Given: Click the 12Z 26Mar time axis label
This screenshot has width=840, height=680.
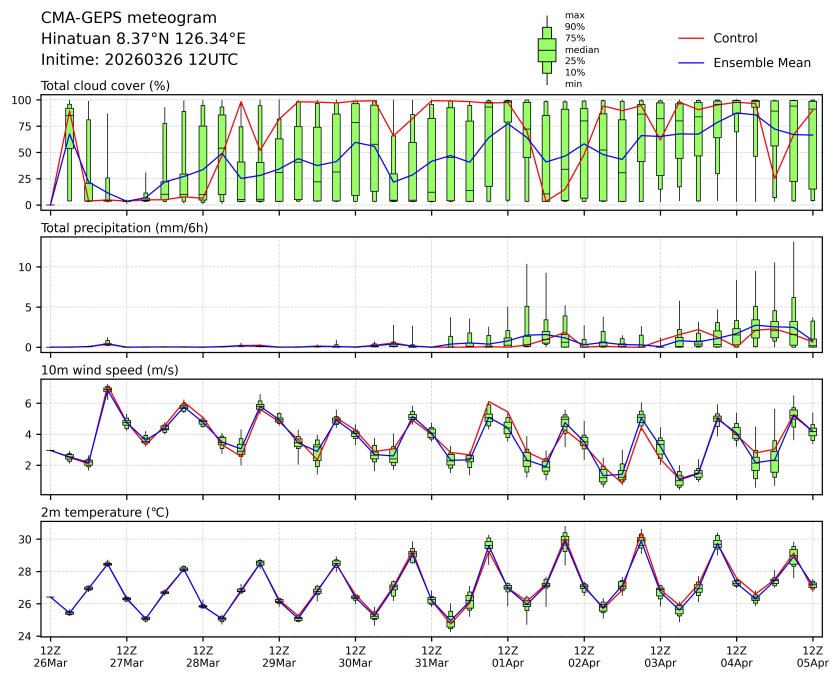Looking at the screenshot, I should [x=50, y=656].
